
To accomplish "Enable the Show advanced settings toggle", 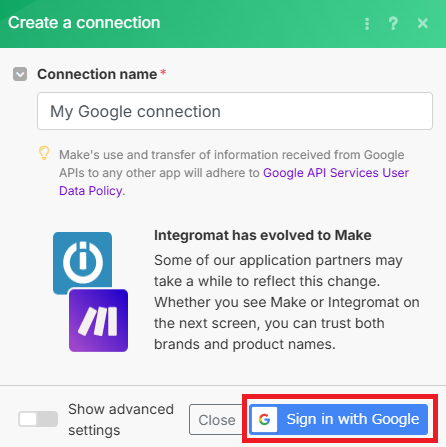I will click(x=38, y=419).
